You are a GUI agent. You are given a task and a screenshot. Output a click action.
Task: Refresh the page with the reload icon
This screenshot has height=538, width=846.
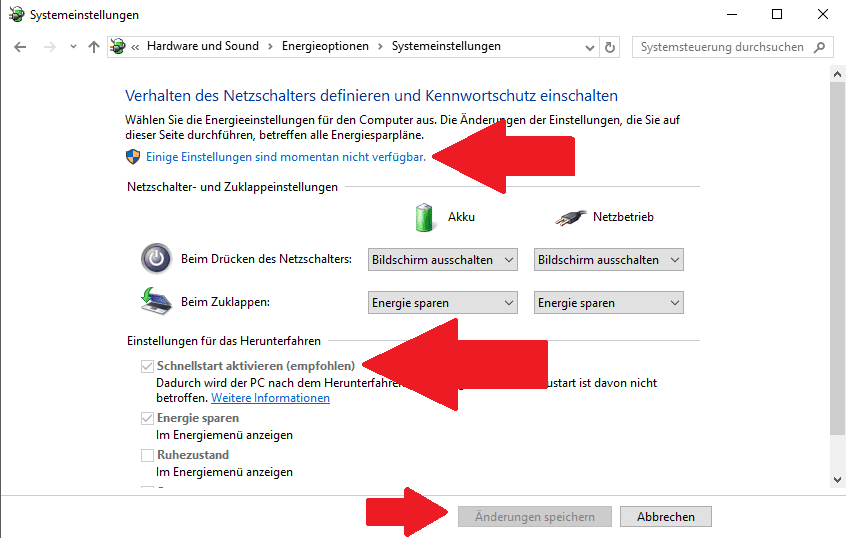pyautogui.click(x=610, y=47)
